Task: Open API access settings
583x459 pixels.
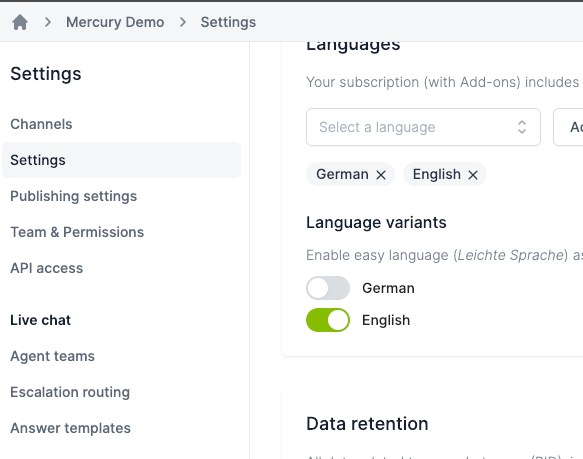Action: (x=46, y=268)
